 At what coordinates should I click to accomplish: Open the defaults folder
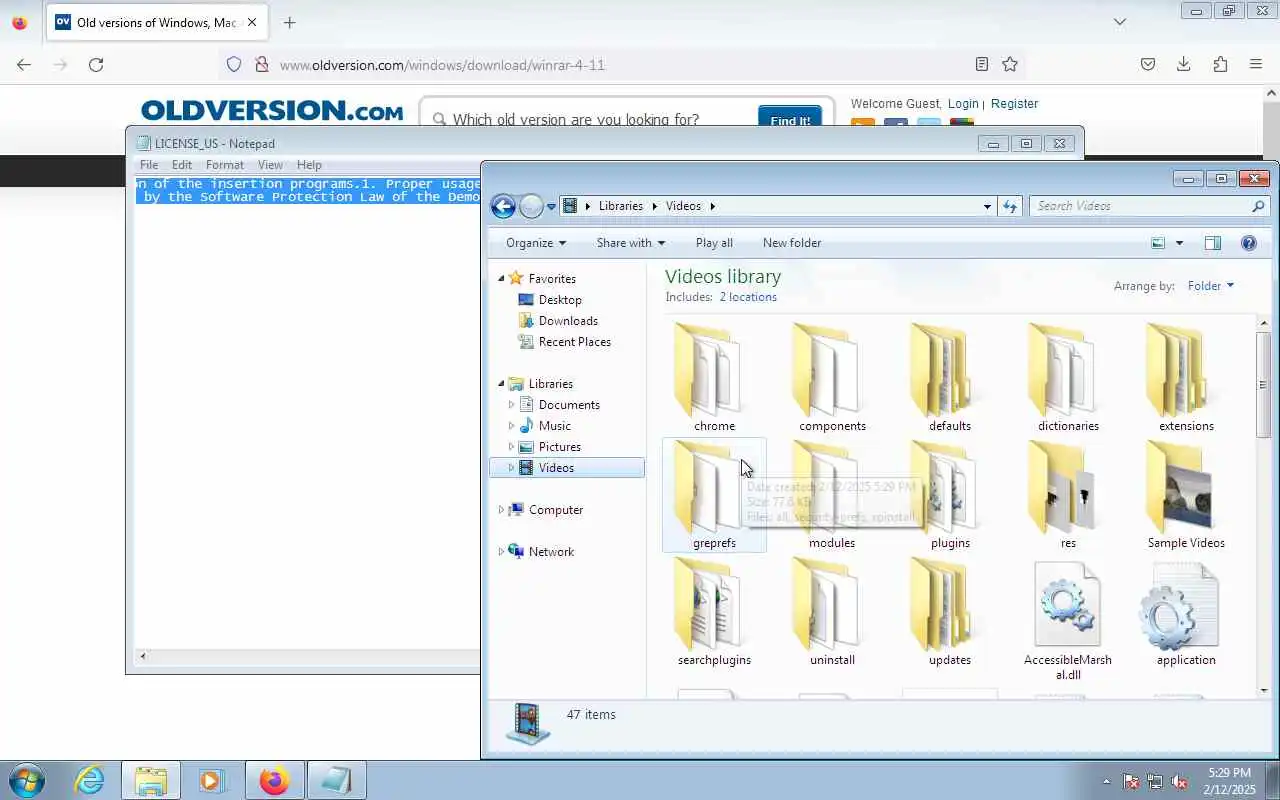pos(950,378)
